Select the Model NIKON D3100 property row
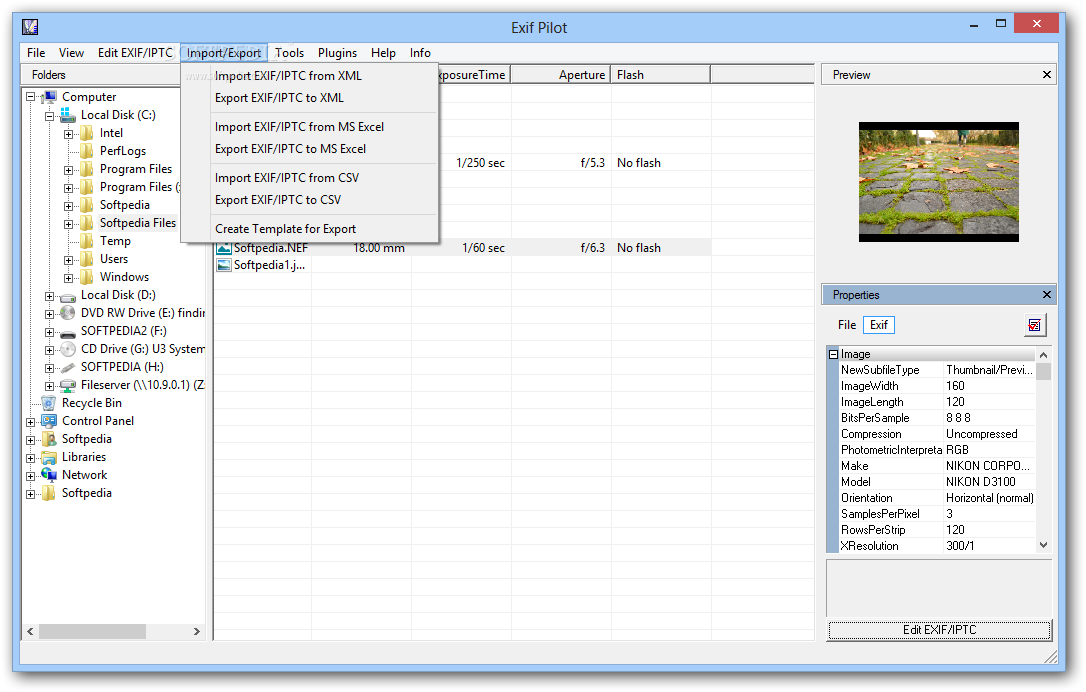 [937, 482]
